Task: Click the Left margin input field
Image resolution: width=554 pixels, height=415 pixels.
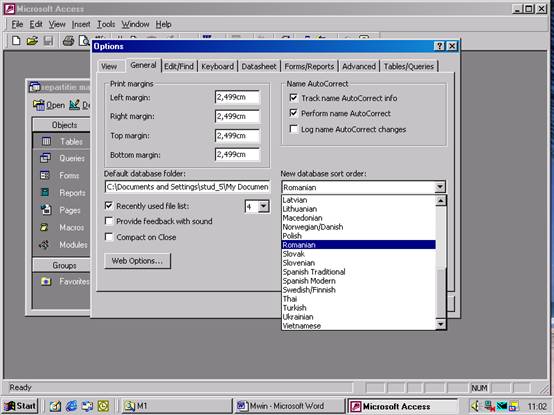Action: click(x=237, y=97)
